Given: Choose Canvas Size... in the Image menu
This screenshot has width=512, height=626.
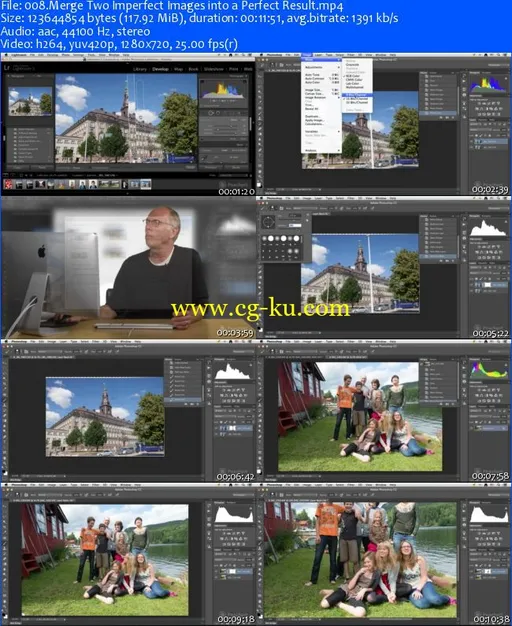Looking at the screenshot, I should pyautogui.click(x=321, y=93).
